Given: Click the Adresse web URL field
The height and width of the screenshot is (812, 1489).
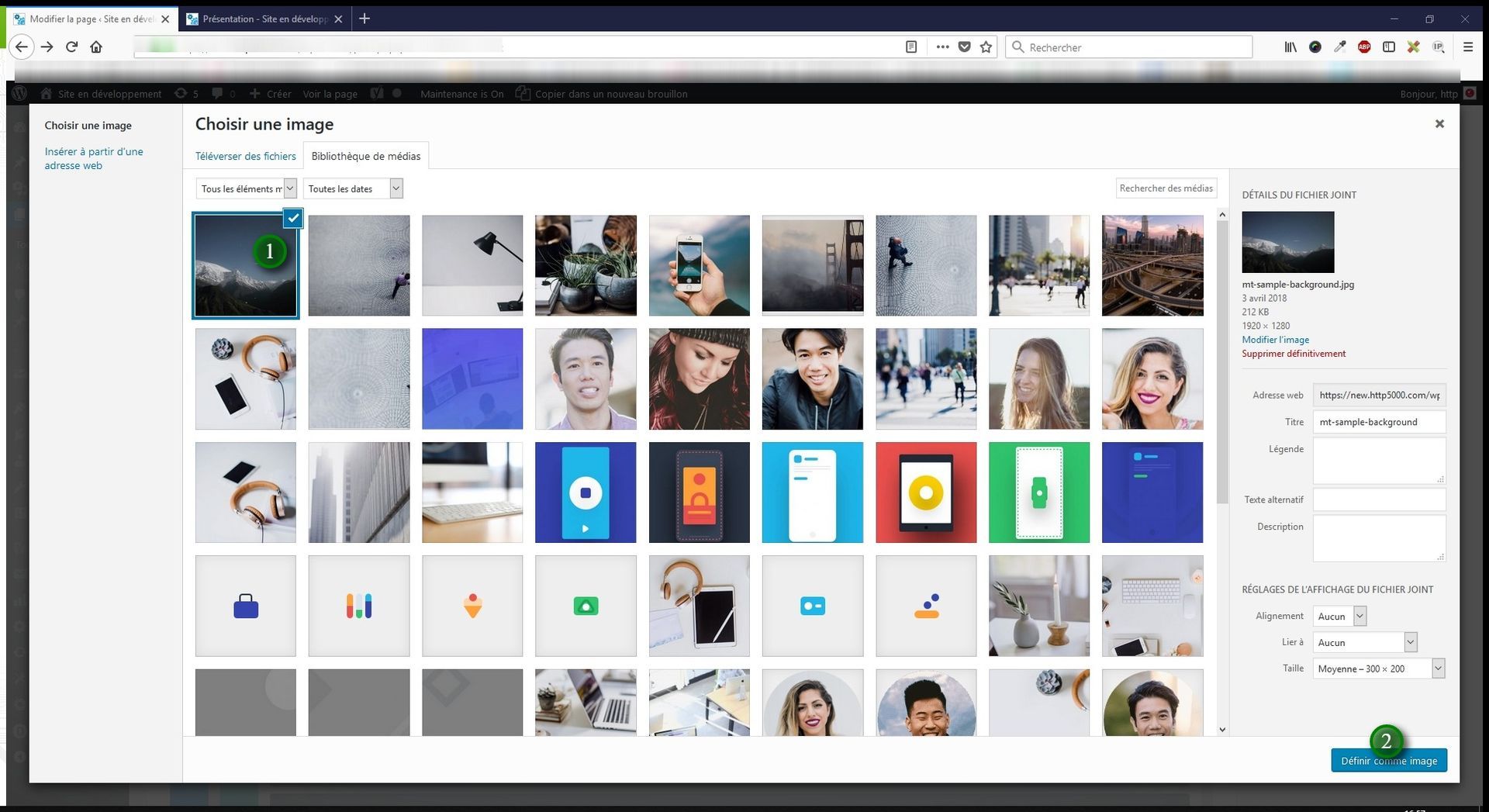Looking at the screenshot, I should click(x=1379, y=395).
